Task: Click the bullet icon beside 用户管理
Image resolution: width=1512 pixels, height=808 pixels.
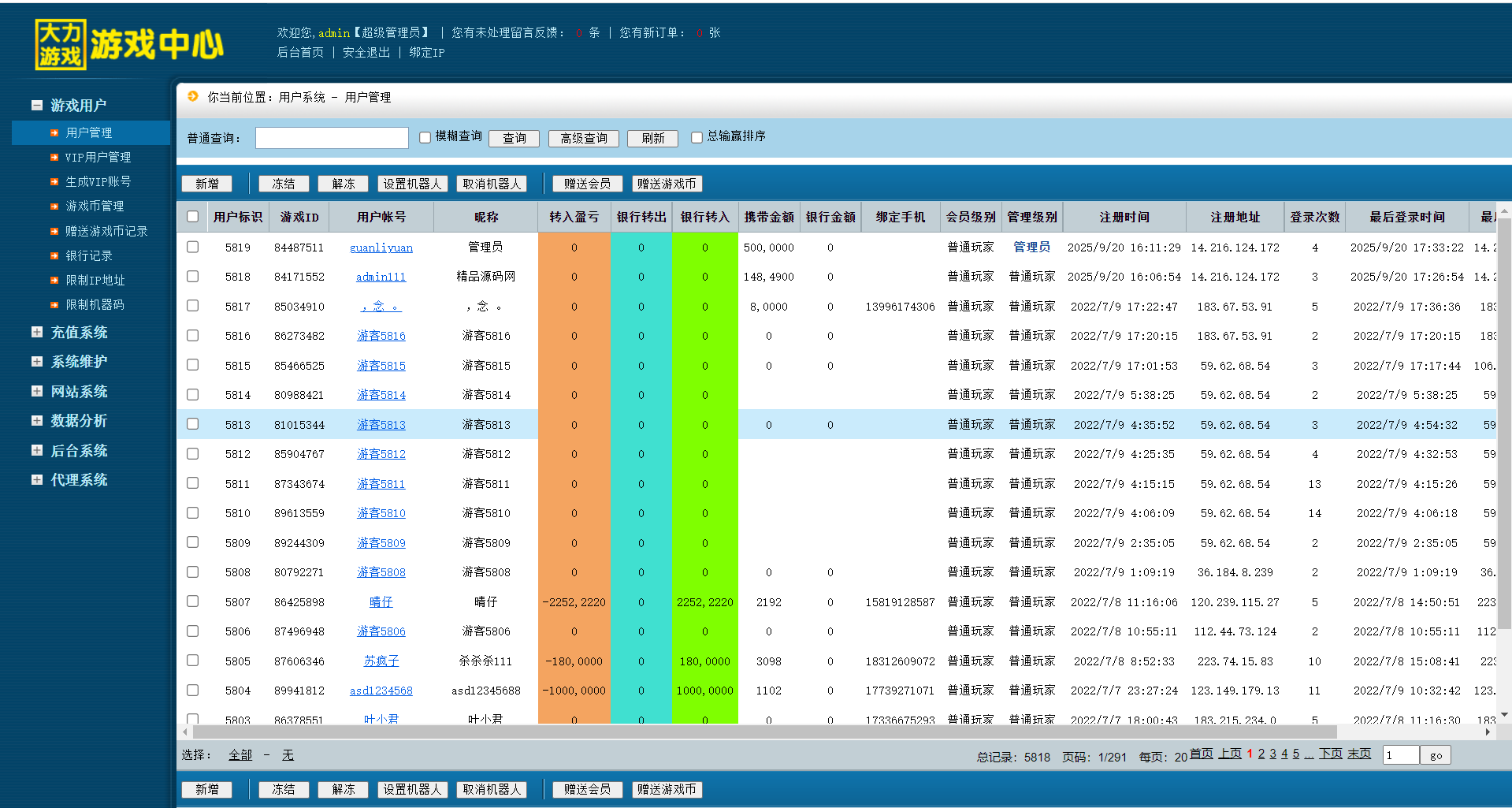Action: tap(54, 133)
